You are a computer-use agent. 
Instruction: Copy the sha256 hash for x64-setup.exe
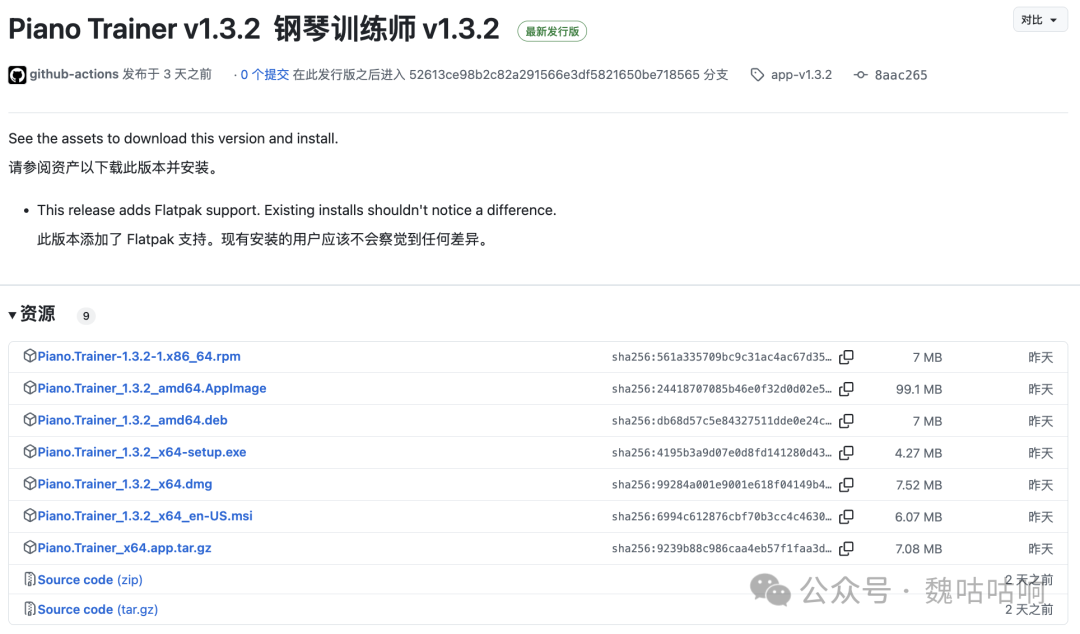[847, 453]
